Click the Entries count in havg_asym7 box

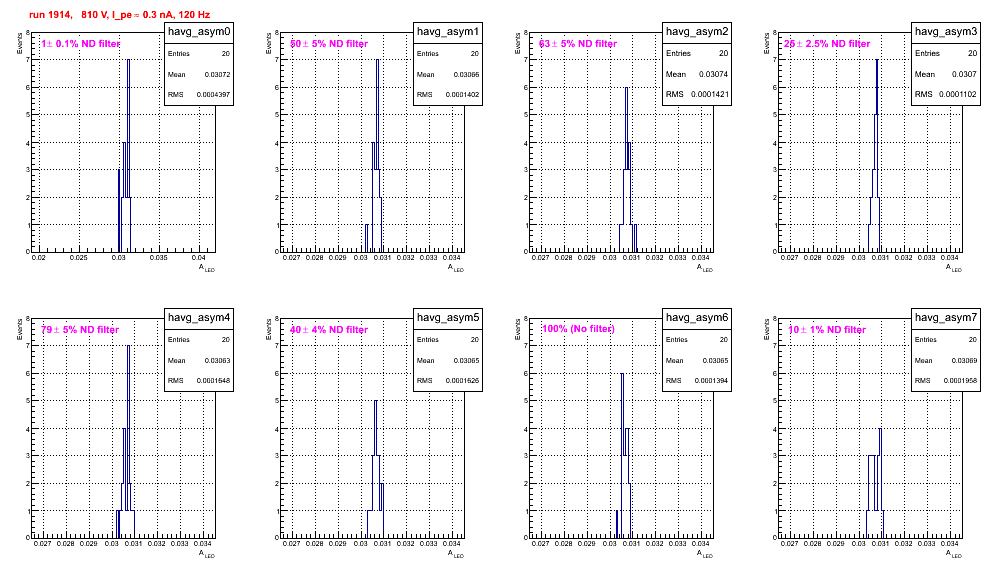(972, 340)
